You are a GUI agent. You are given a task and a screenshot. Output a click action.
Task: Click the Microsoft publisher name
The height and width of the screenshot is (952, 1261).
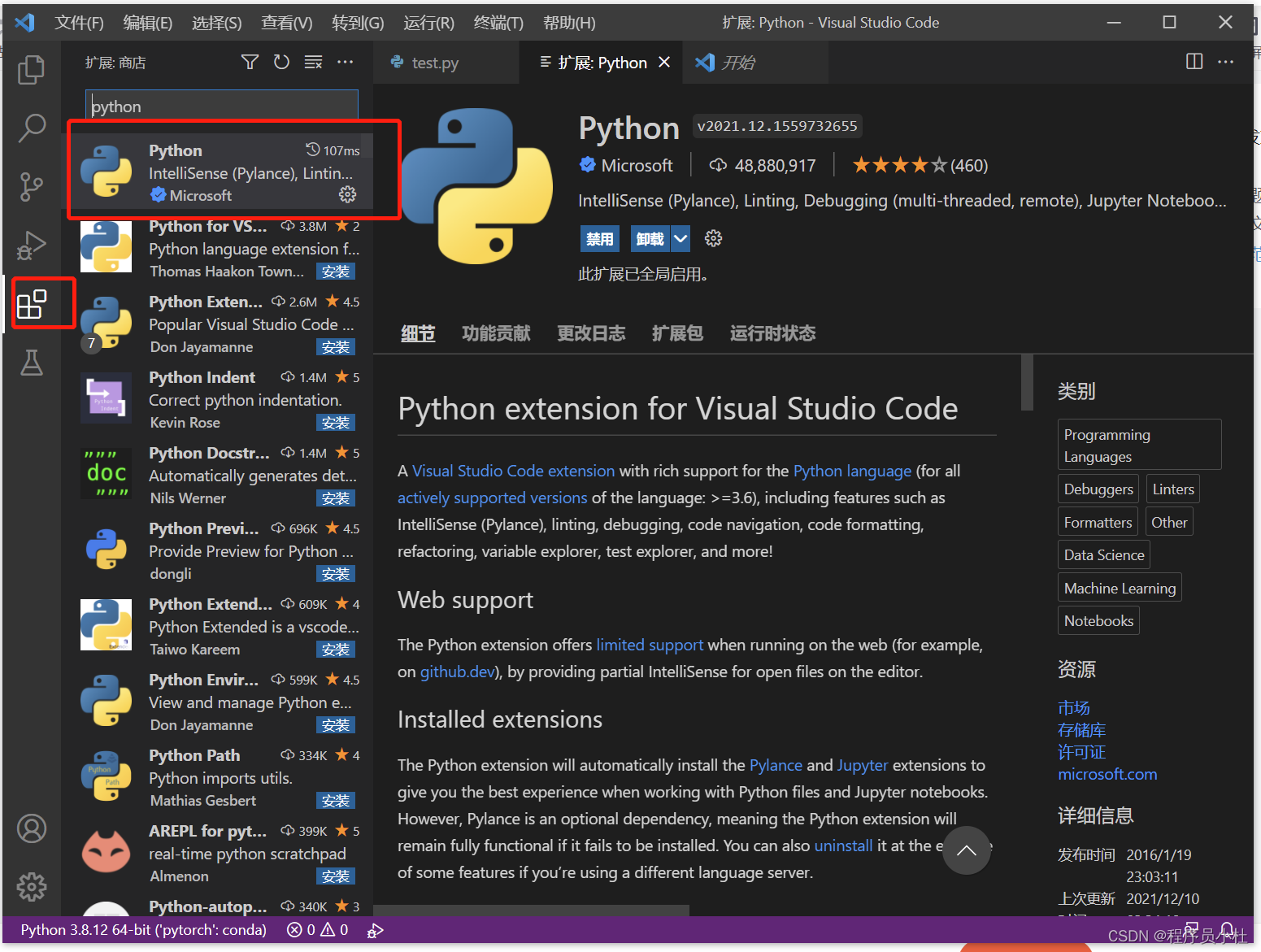[x=637, y=165]
